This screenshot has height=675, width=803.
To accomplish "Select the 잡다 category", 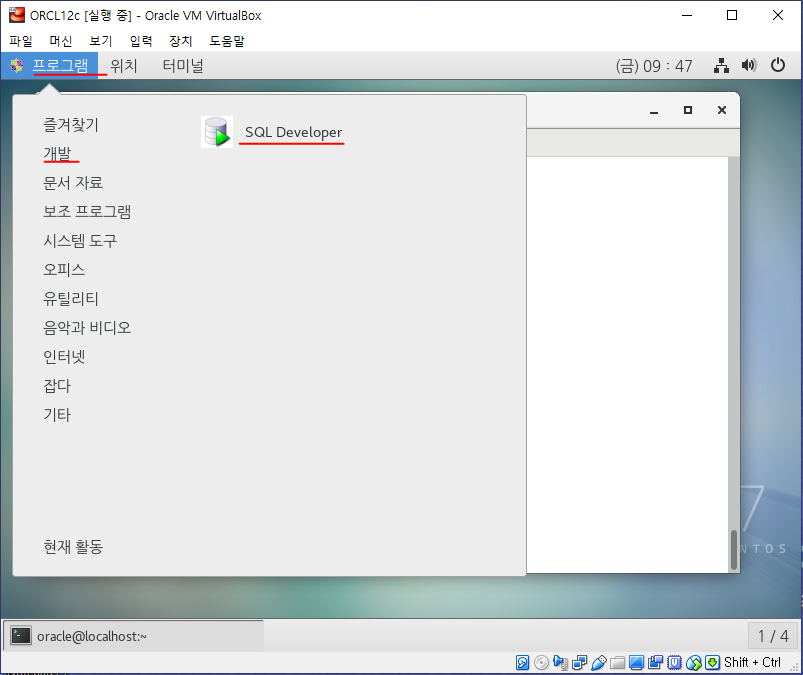I will click(57, 386).
